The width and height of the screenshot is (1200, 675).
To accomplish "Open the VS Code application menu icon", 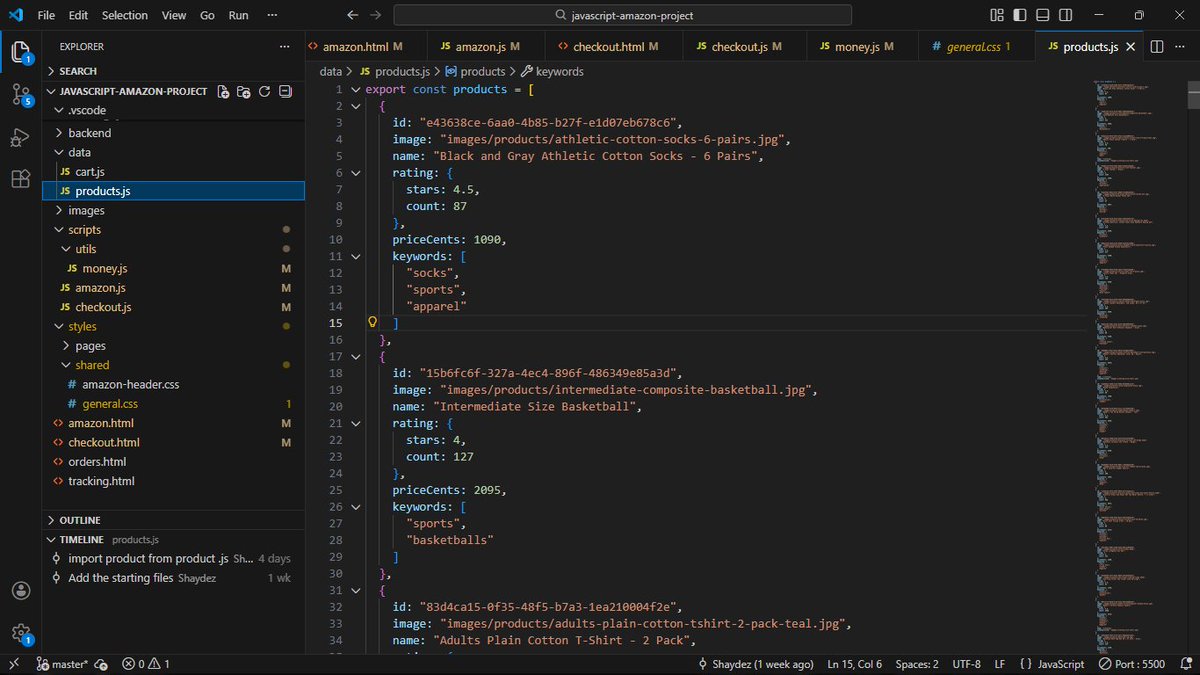I will click(17, 15).
